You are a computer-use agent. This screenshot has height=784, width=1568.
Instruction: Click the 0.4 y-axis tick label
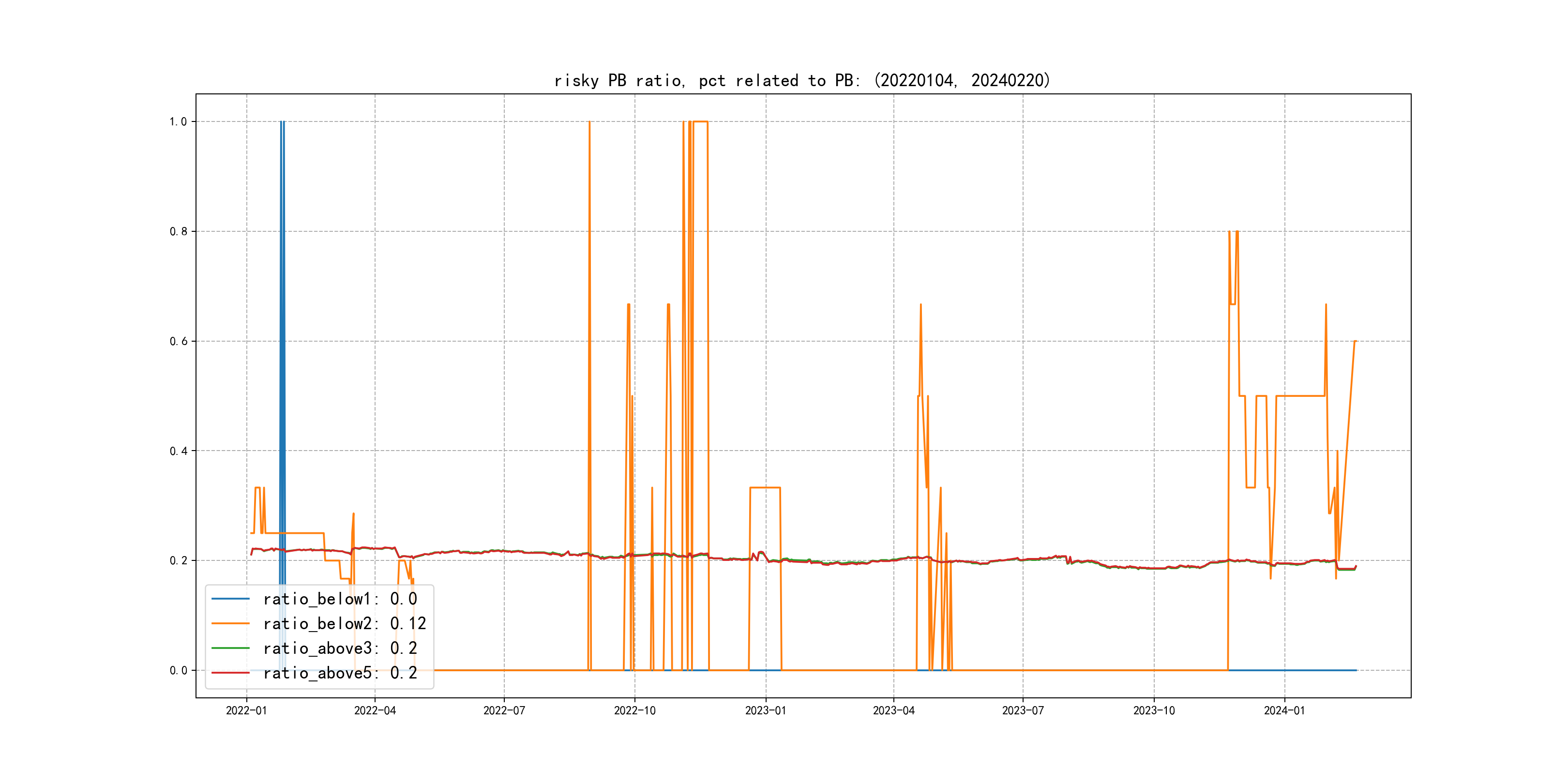(x=178, y=451)
